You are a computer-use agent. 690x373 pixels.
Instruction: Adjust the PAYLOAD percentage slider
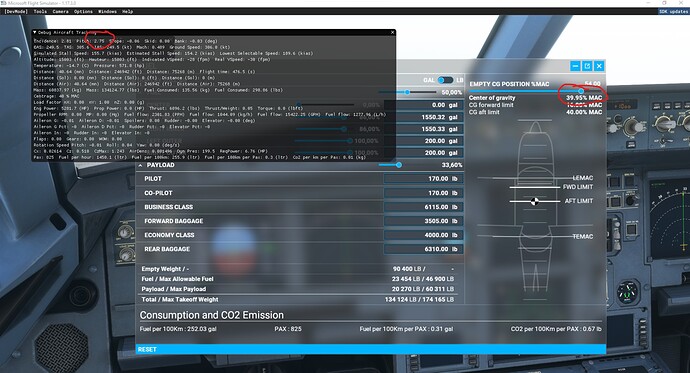coord(398,165)
